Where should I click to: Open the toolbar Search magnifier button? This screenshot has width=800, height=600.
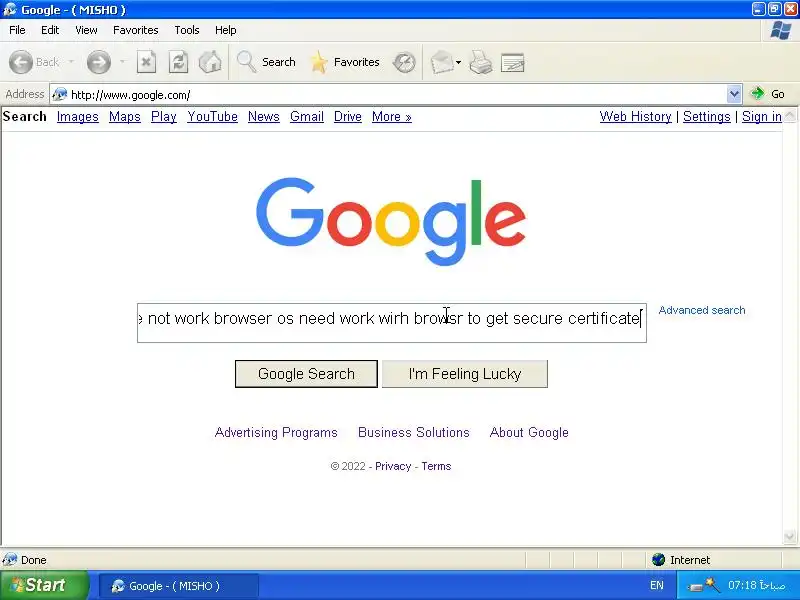[266, 62]
